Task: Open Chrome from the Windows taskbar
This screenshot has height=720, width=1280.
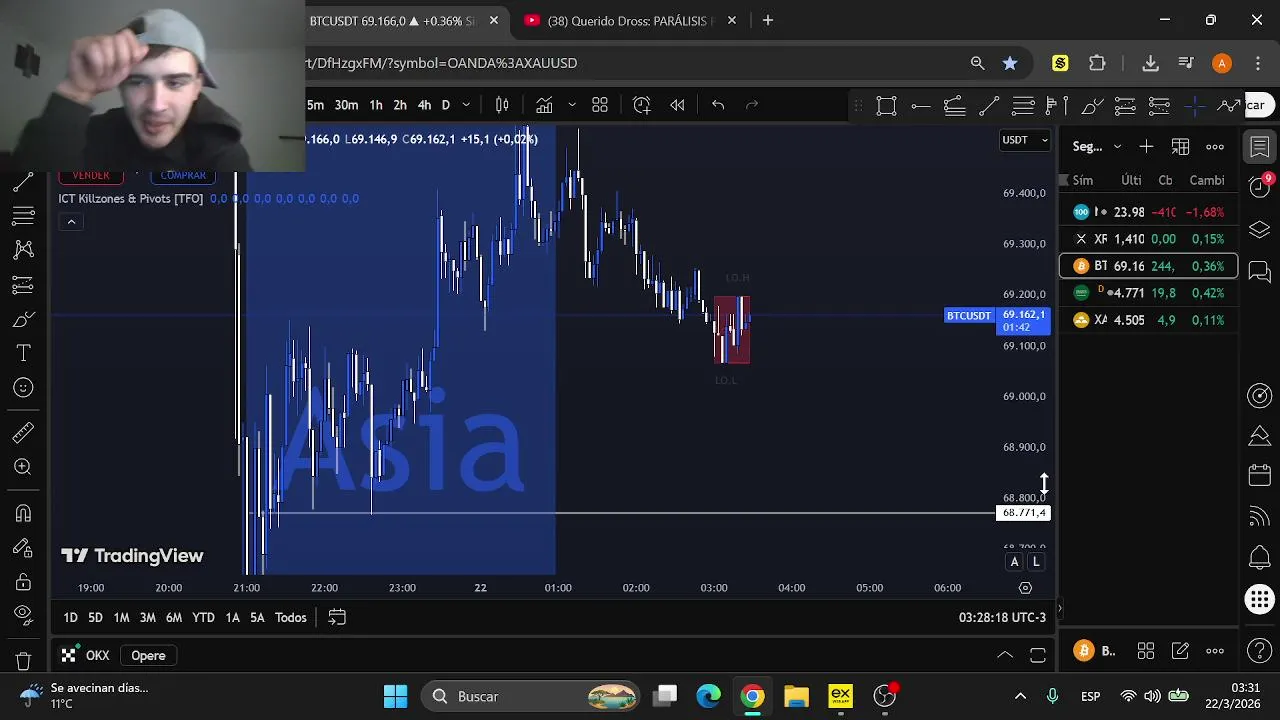Action: 752,696
